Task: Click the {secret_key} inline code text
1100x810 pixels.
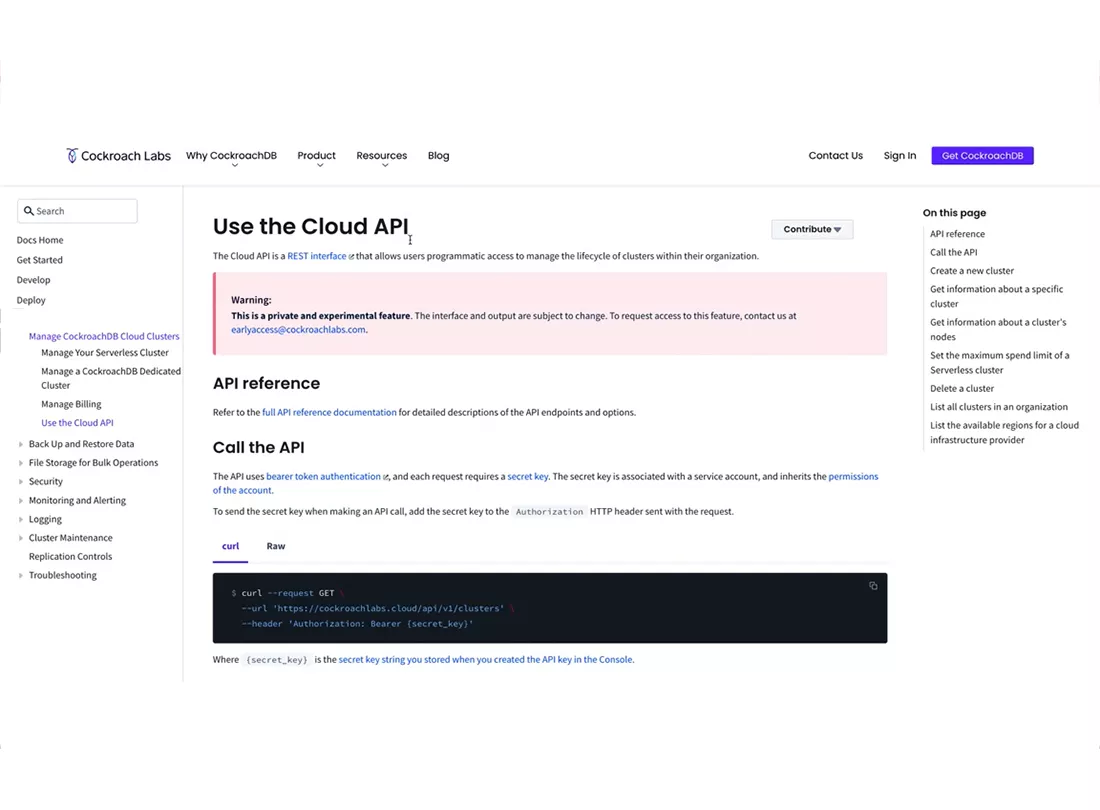Action: 276,660
